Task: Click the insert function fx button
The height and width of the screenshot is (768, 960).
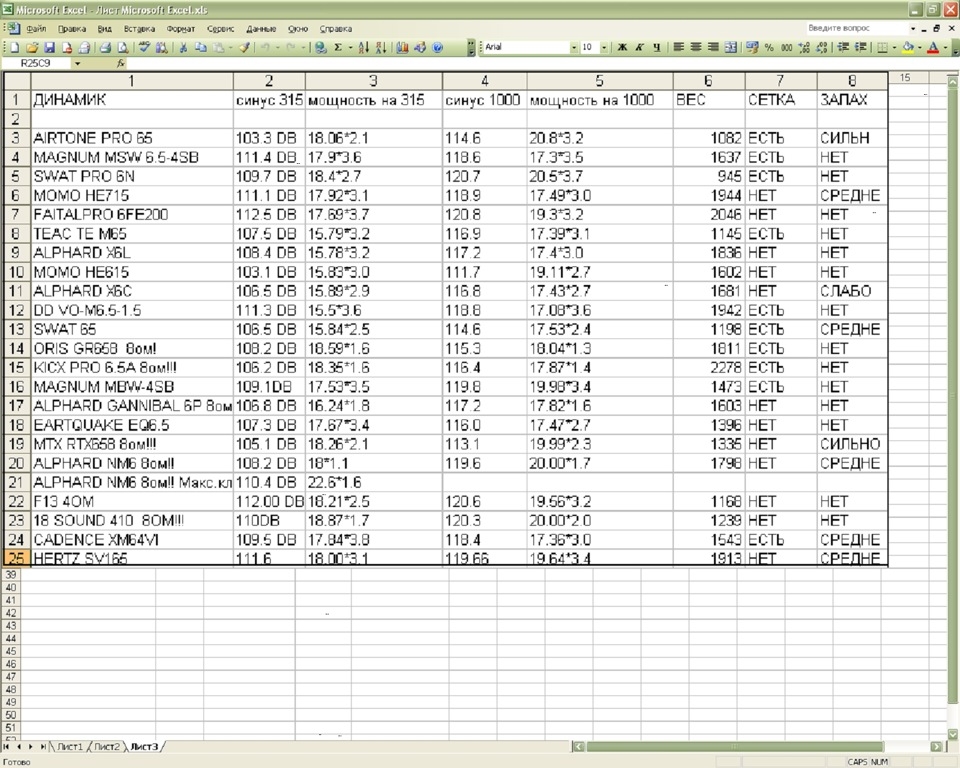Action: click(x=121, y=63)
